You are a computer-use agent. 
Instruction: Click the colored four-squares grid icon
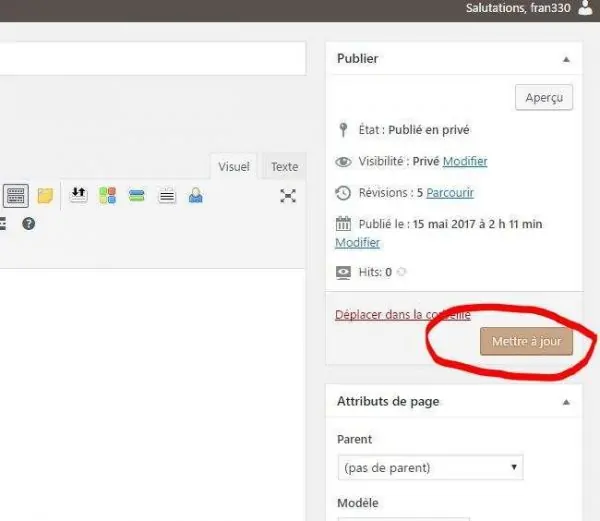pyautogui.click(x=108, y=195)
